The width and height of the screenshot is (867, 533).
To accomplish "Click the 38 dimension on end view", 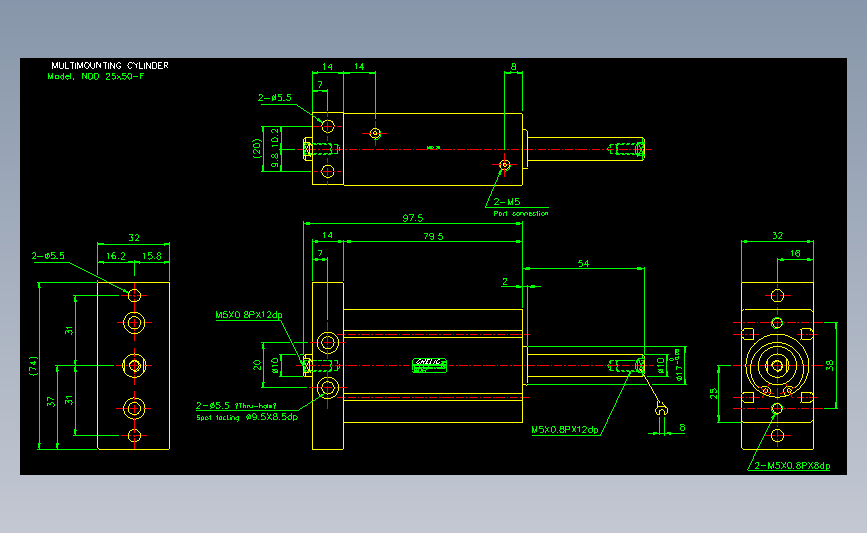I will tap(829, 365).
